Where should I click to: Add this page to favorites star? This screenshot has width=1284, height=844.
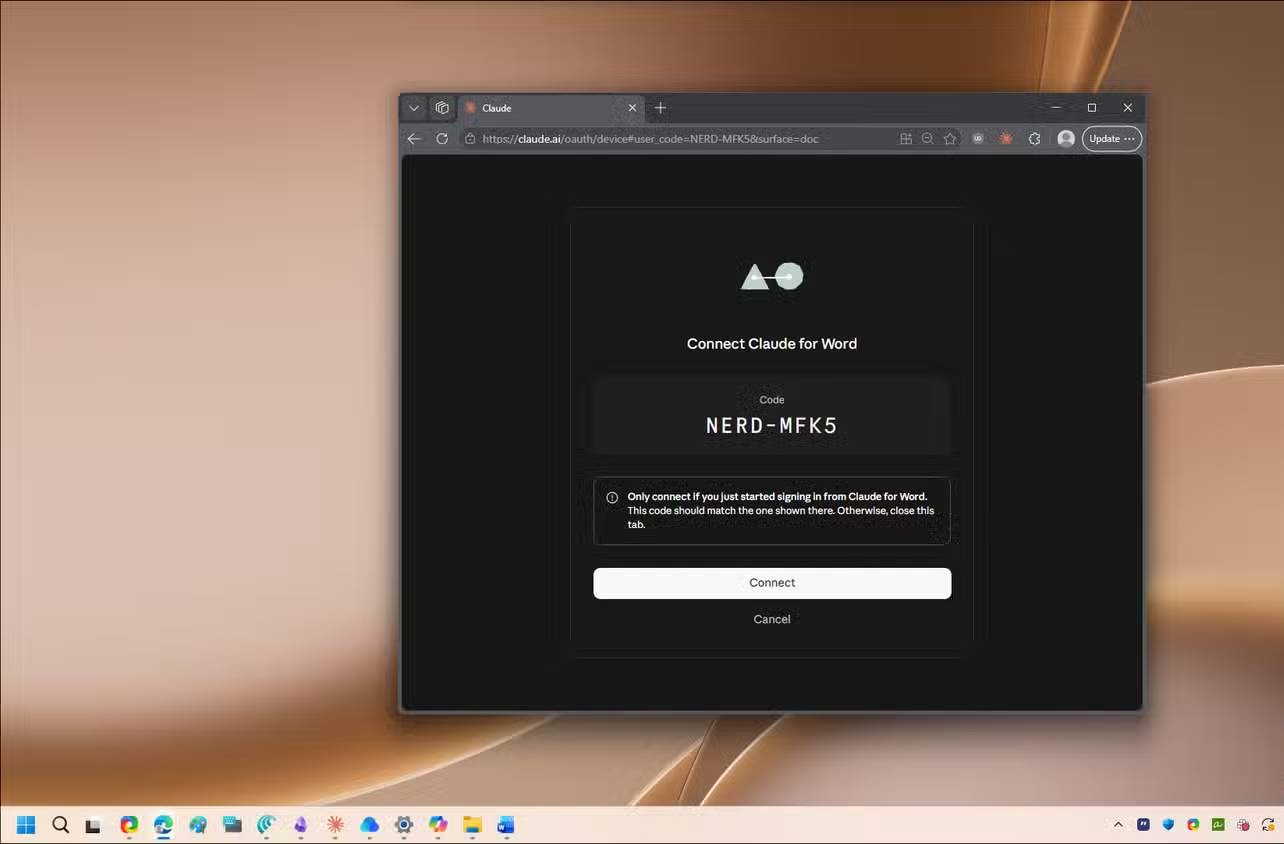point(950,139)
